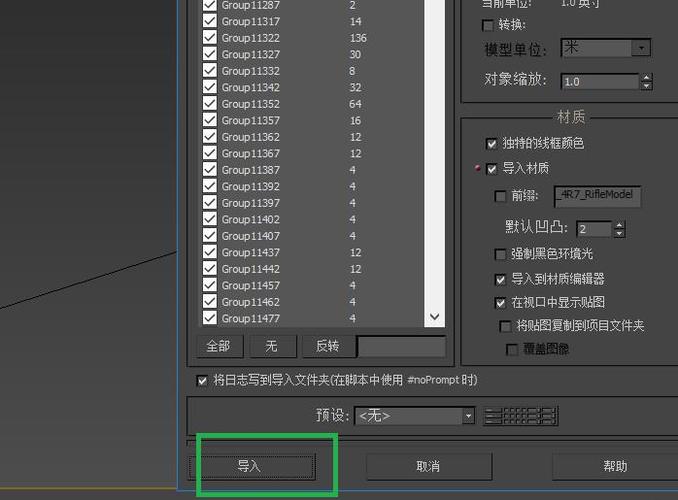This screenshot has width=678, height=500.
Task: Uncheck the Group11437 checkbox
Action: coord(210,252)
